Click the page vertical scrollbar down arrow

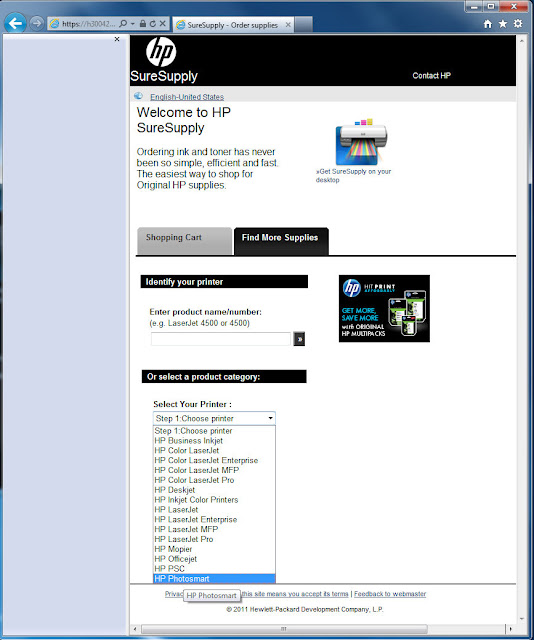(521, 619)
